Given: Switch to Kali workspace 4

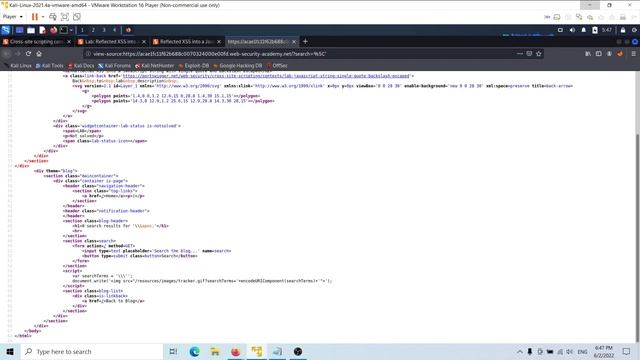Looking at the screenshot, I should pos(115,30).
